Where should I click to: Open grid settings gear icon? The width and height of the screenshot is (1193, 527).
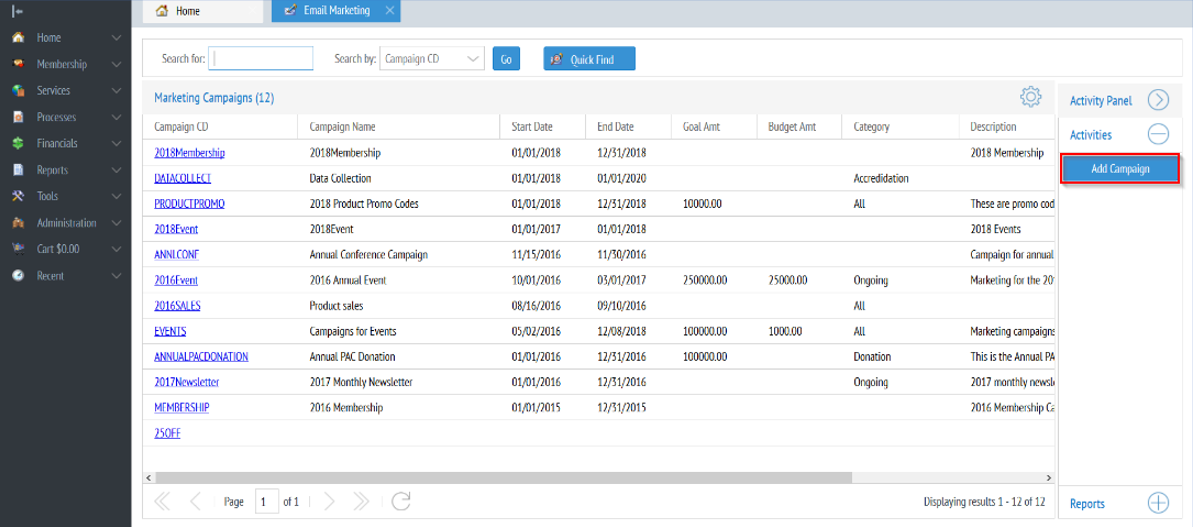click(x=1030, y=97)
